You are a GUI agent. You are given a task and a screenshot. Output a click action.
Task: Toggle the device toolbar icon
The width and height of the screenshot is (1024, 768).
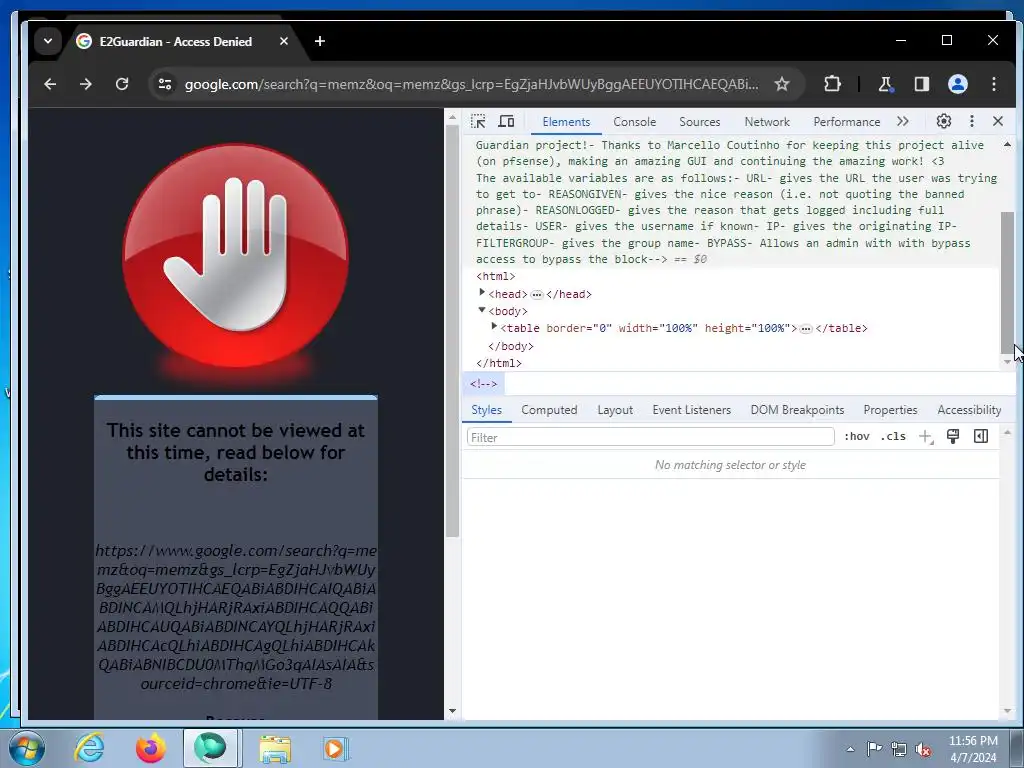[506, 121]
